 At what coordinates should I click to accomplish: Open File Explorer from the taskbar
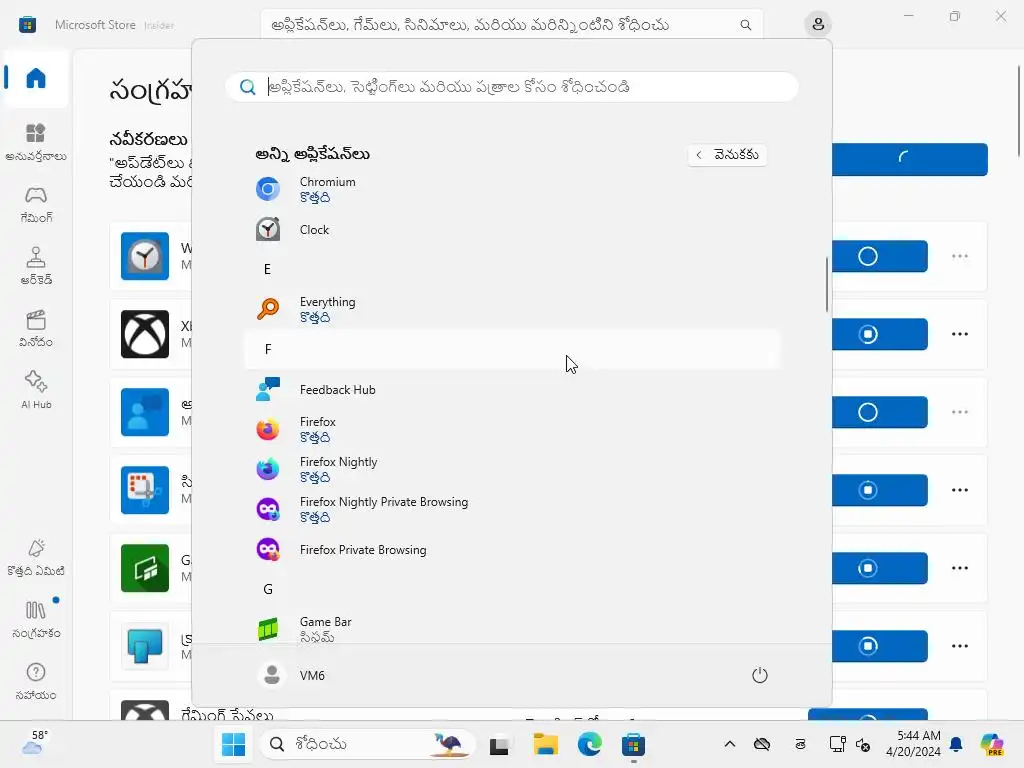[x=545, y=744]
